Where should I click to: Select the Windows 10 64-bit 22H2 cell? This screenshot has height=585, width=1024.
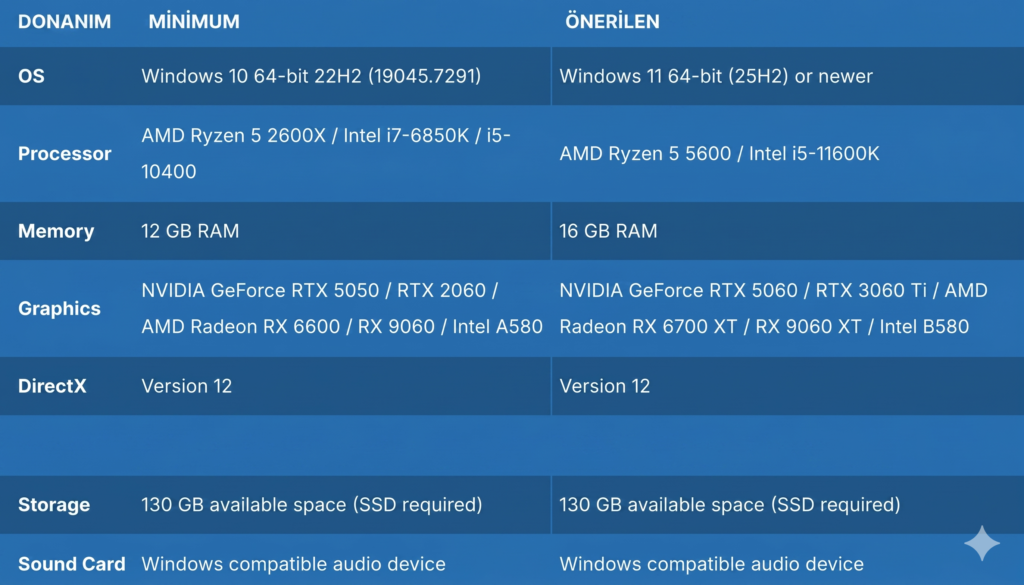312,76
